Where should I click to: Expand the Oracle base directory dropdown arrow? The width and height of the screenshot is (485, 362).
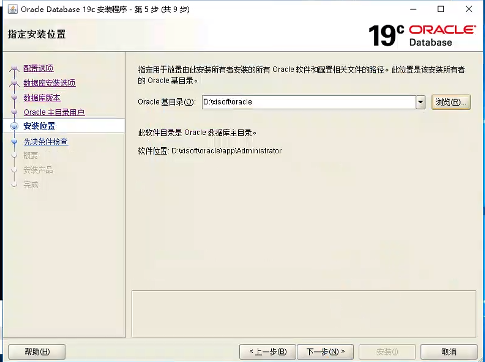421,102
